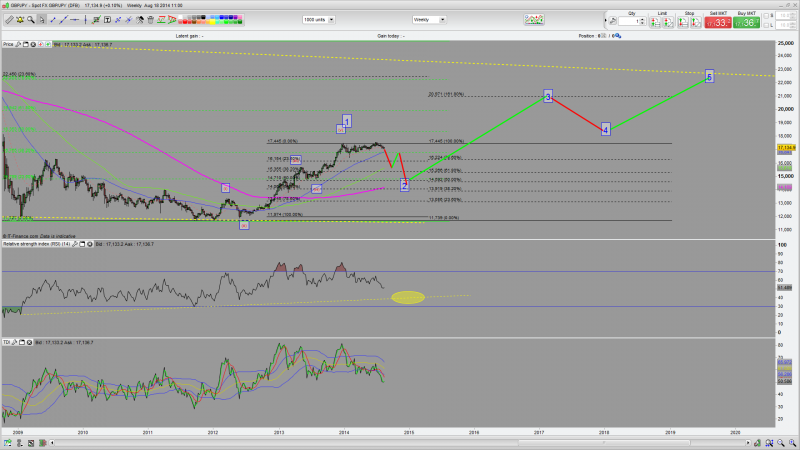Screen dimensions: 800x450
Task: Click the Qty input field
Action: click(629, 21)
